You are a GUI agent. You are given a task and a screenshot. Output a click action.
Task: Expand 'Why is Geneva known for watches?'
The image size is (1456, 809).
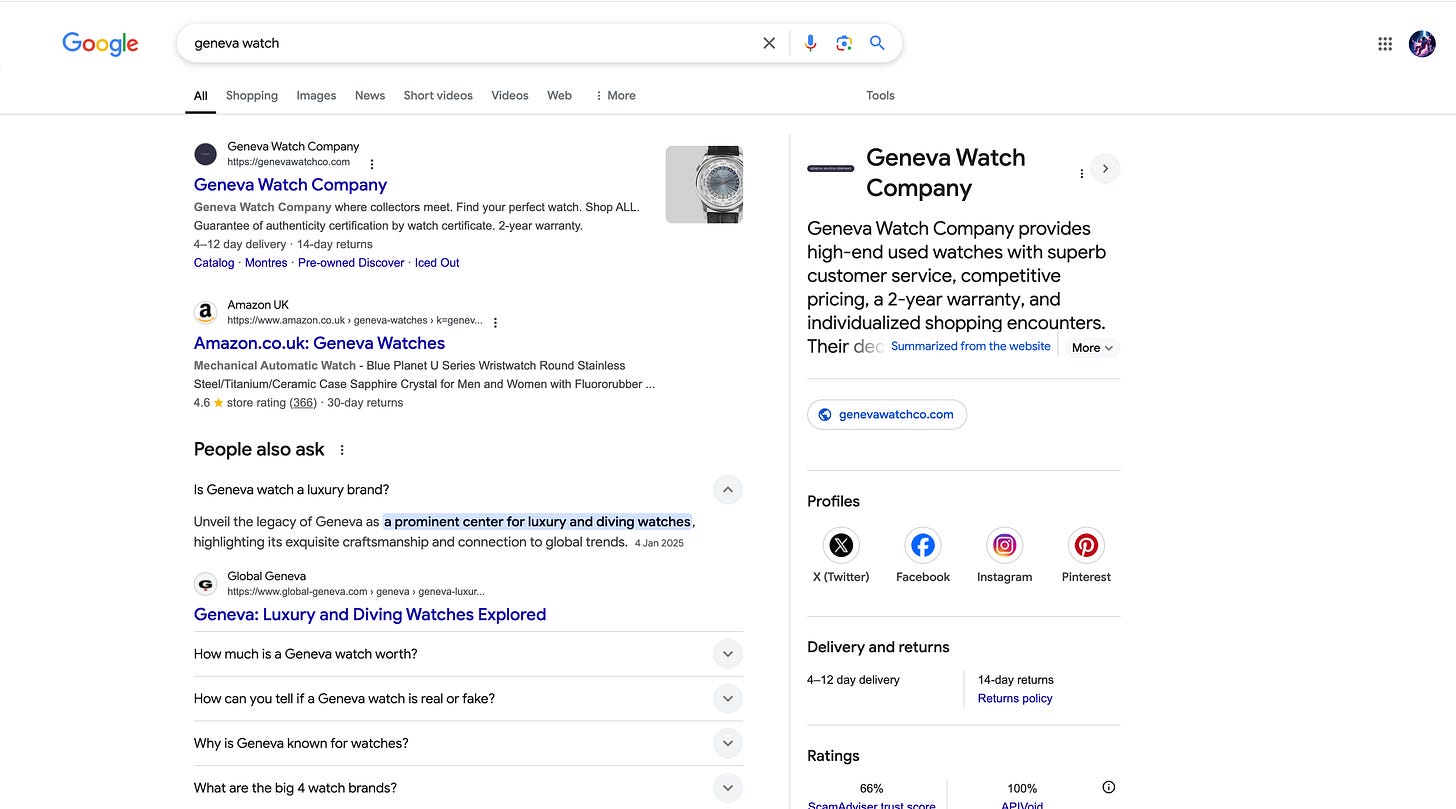click(728, 743)
